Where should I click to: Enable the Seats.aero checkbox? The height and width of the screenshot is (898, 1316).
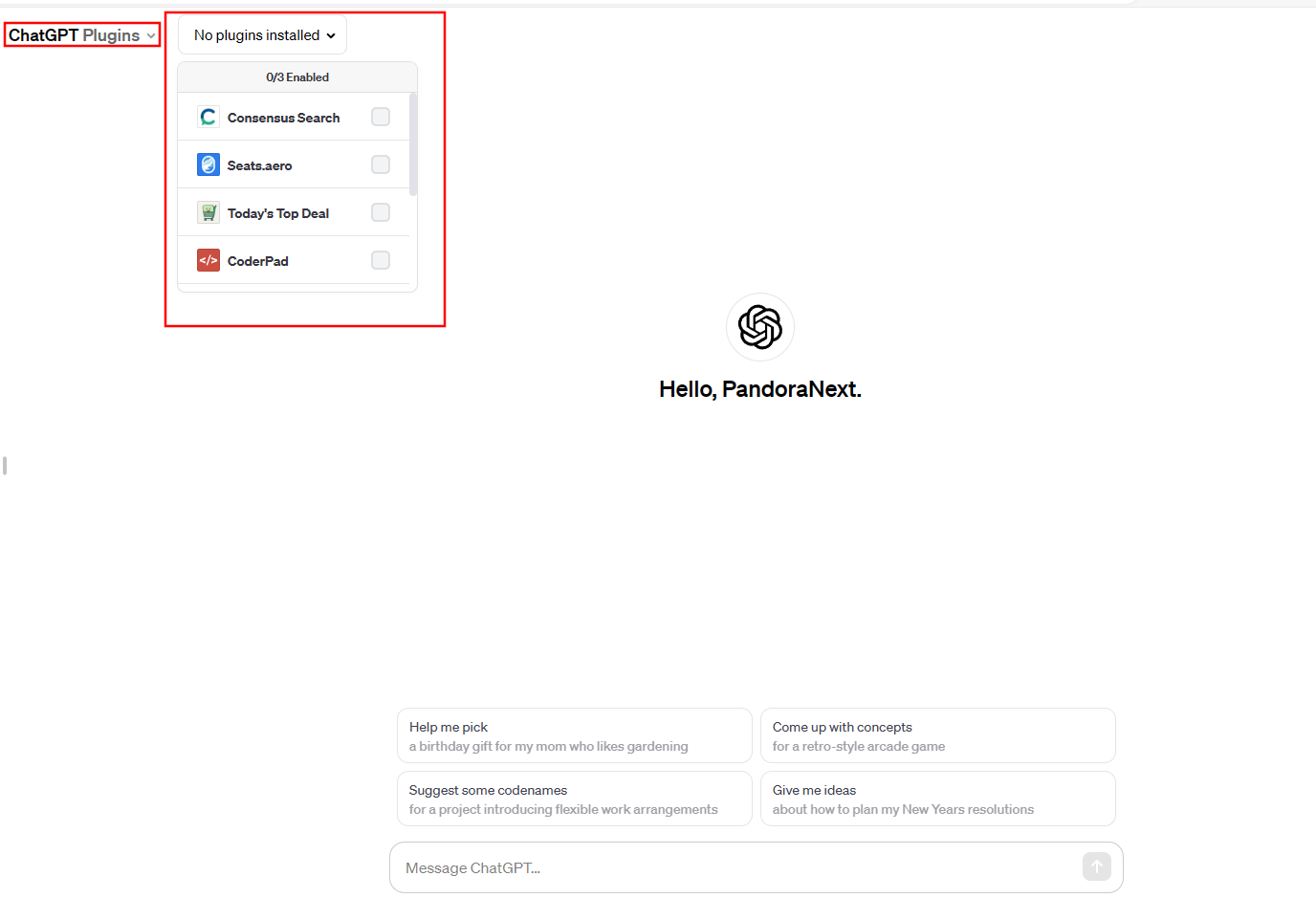pos(381,164)
